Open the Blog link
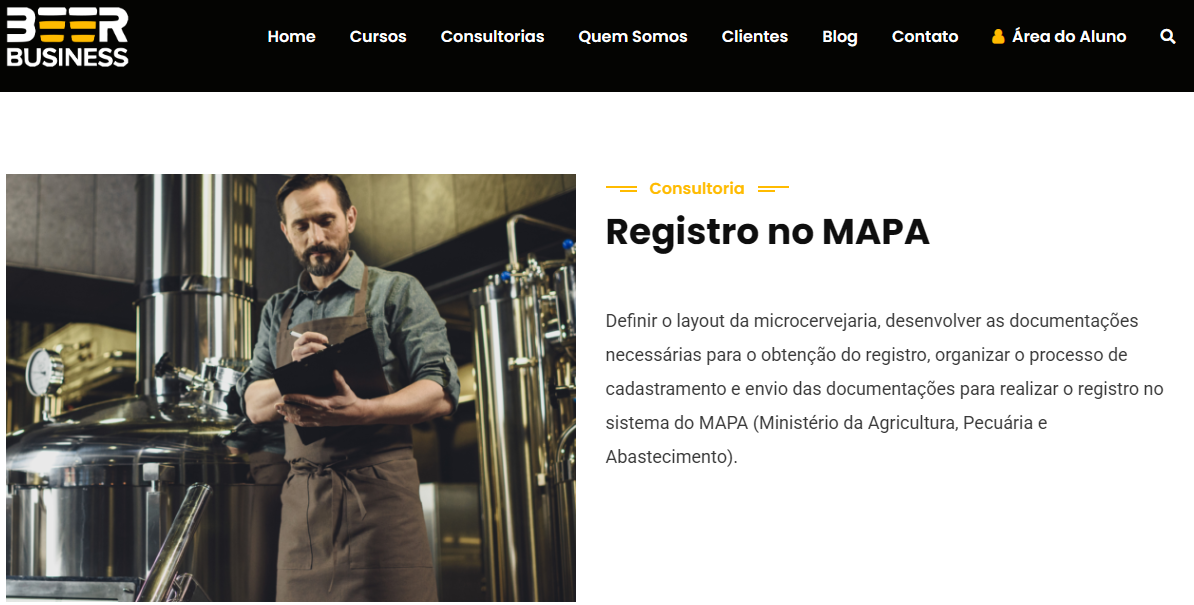Viewport: 1194px width, 605px height. (x=840, y=37)
